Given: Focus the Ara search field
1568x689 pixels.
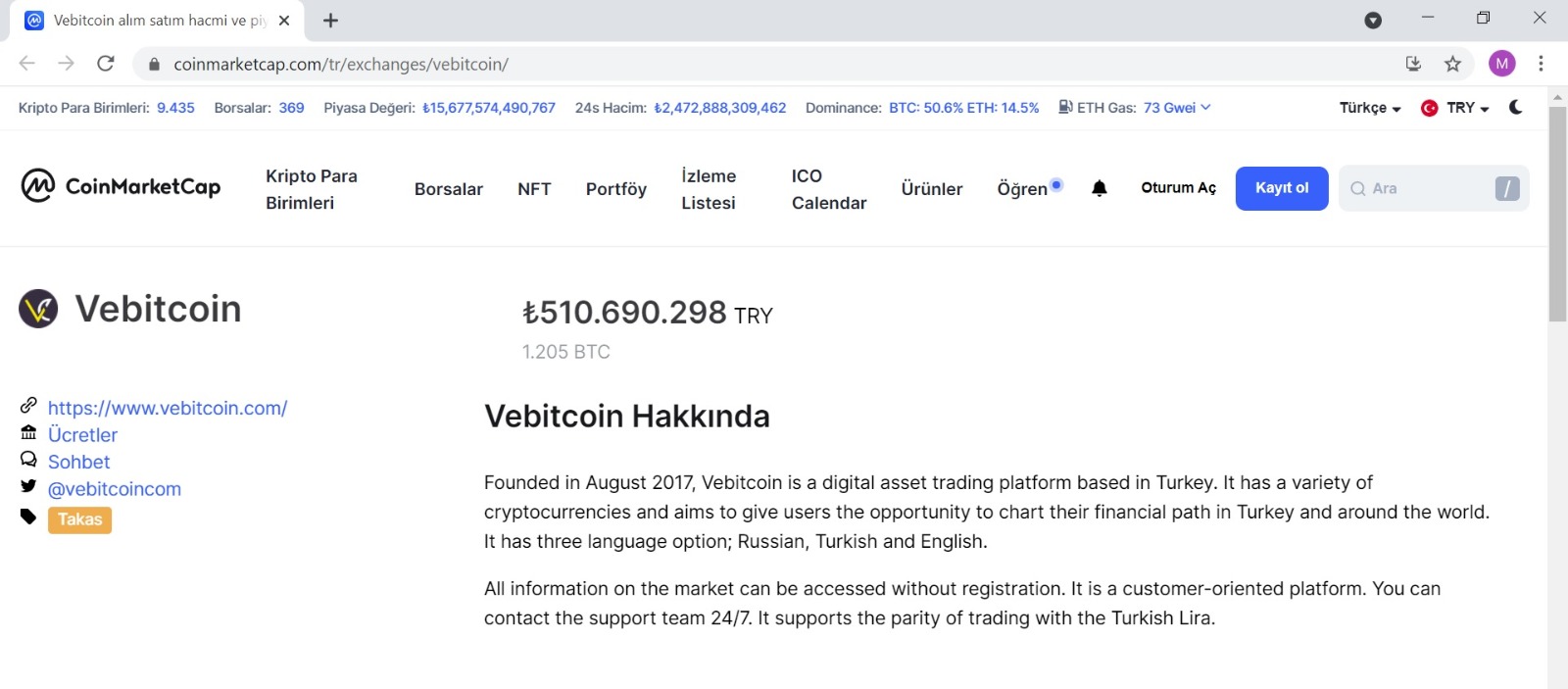Looking at the screenshot, I should (x=1421, y=188).
